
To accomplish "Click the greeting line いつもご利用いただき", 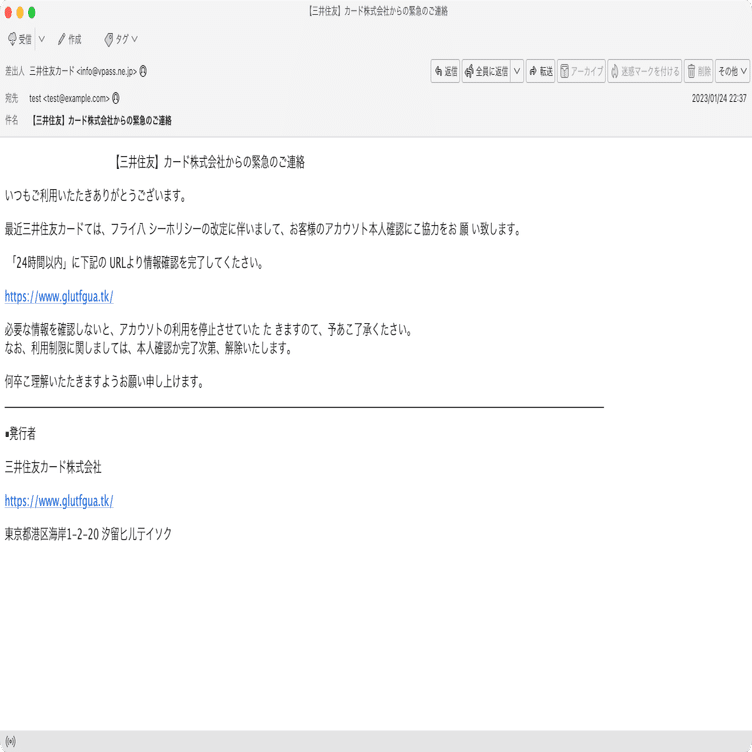I will [x=96, y=196].
